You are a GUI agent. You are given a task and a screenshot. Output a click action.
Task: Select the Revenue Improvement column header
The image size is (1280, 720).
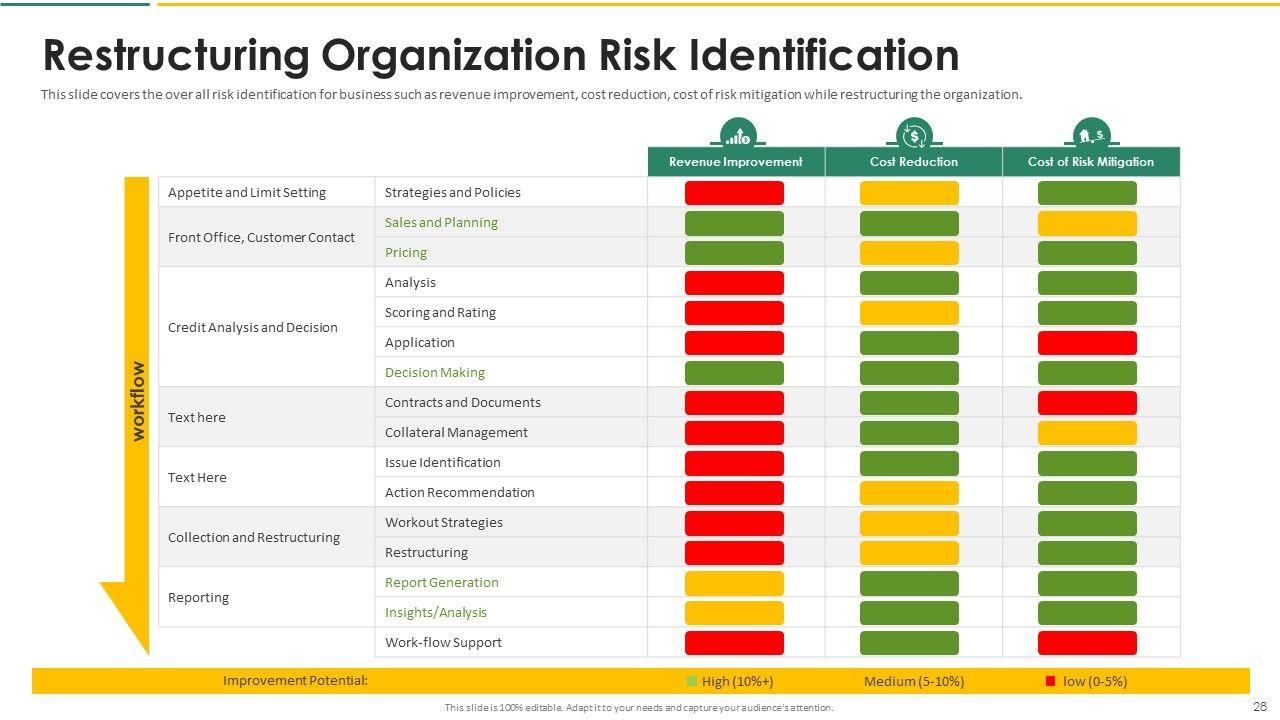click(x=736, y=162)
